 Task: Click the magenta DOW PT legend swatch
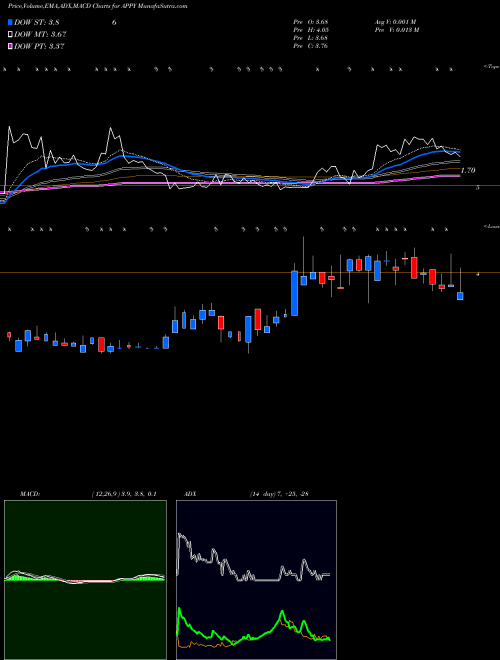pos(11,46)
